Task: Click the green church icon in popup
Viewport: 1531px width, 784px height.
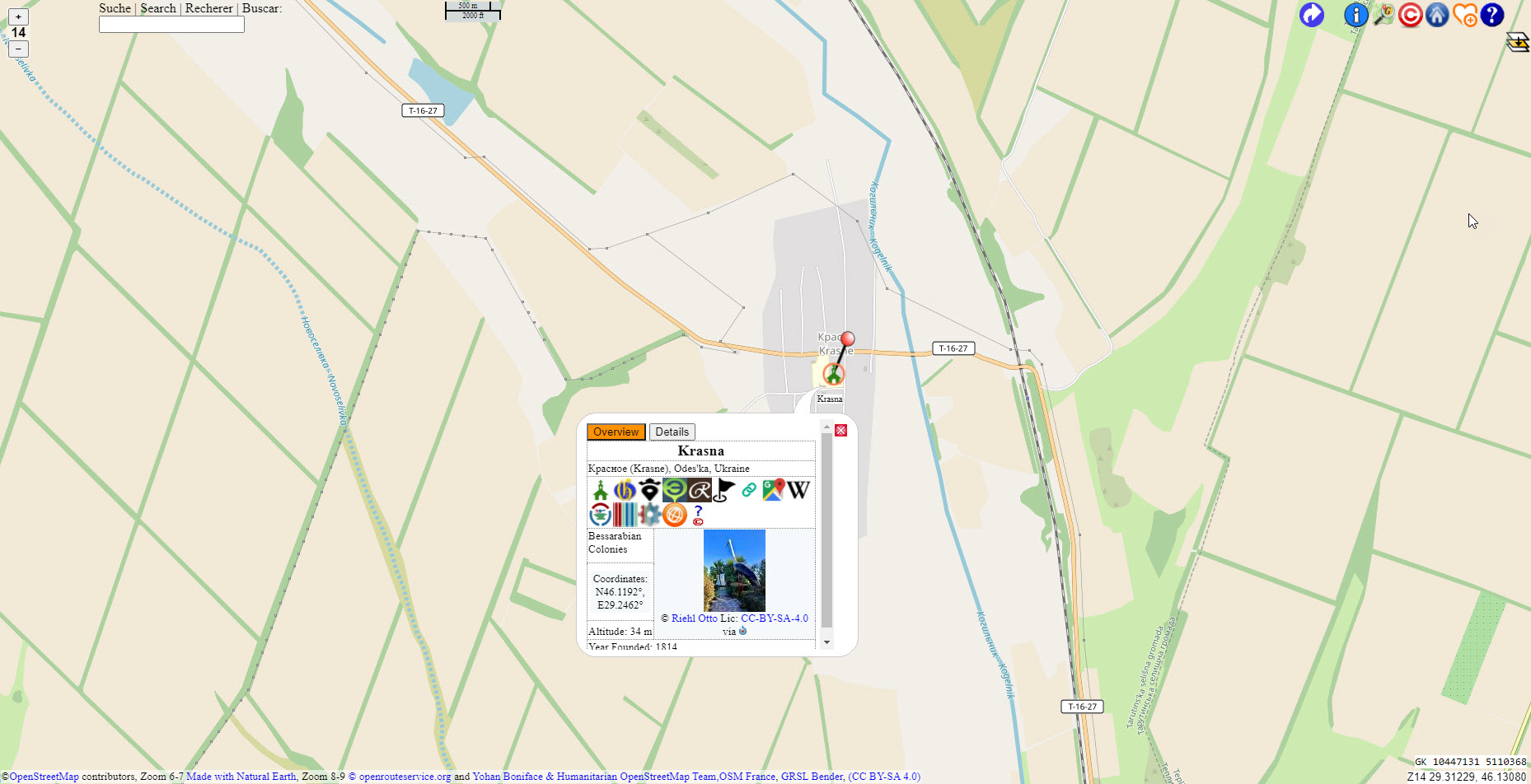Action: [601, 490]
